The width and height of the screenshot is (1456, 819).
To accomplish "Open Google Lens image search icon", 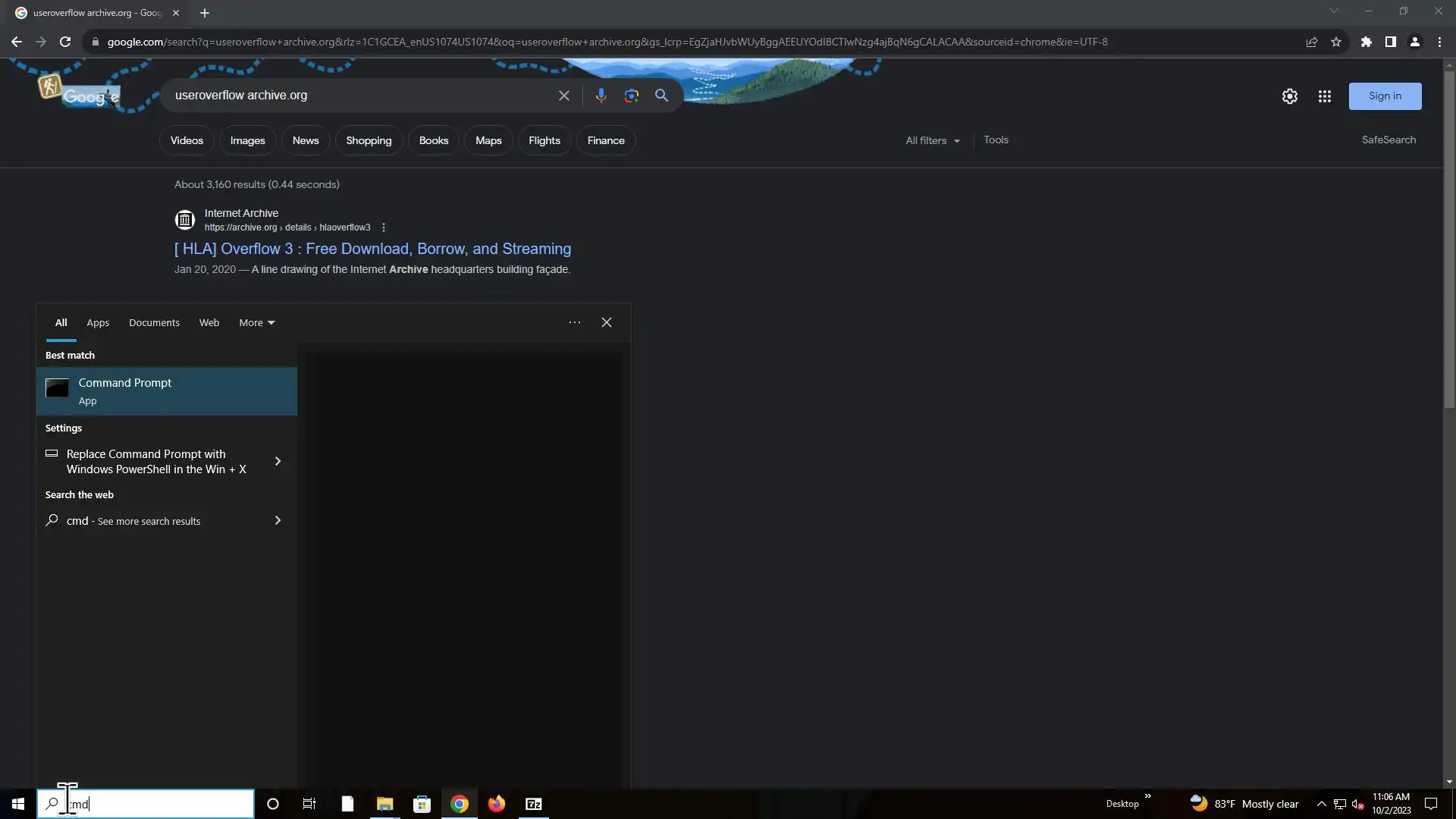I will tap(631, 96).
